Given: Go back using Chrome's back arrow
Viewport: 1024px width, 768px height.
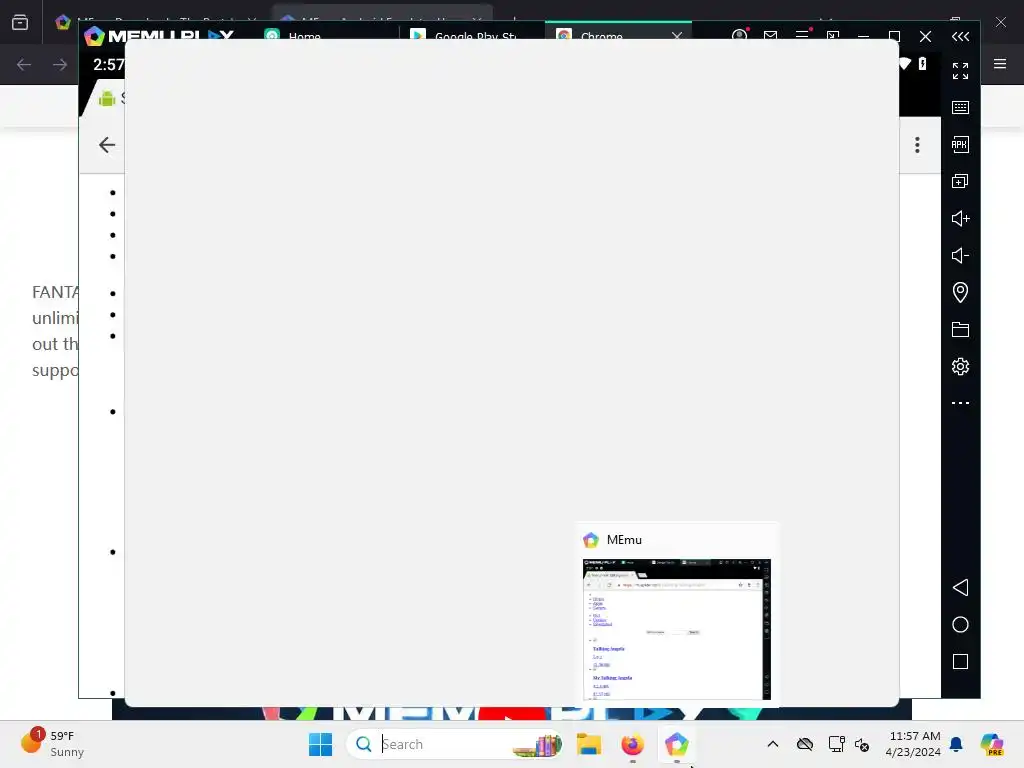Looking at the screenshot, I should click(106, 145).
